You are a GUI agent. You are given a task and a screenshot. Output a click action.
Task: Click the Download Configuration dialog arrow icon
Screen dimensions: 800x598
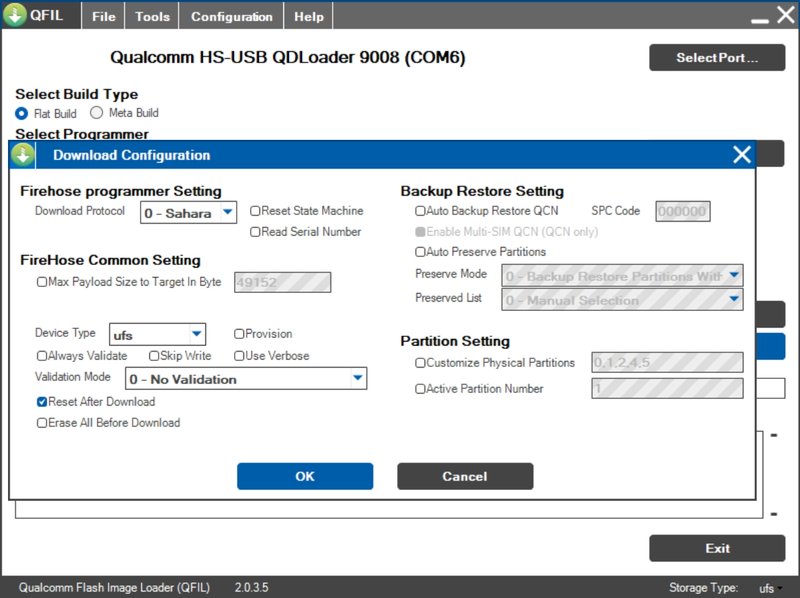coord(22,155)
